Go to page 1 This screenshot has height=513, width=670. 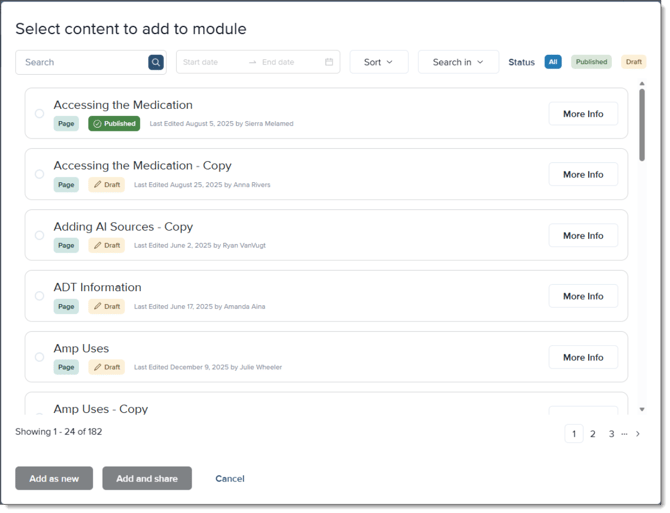tap(574, 434)
